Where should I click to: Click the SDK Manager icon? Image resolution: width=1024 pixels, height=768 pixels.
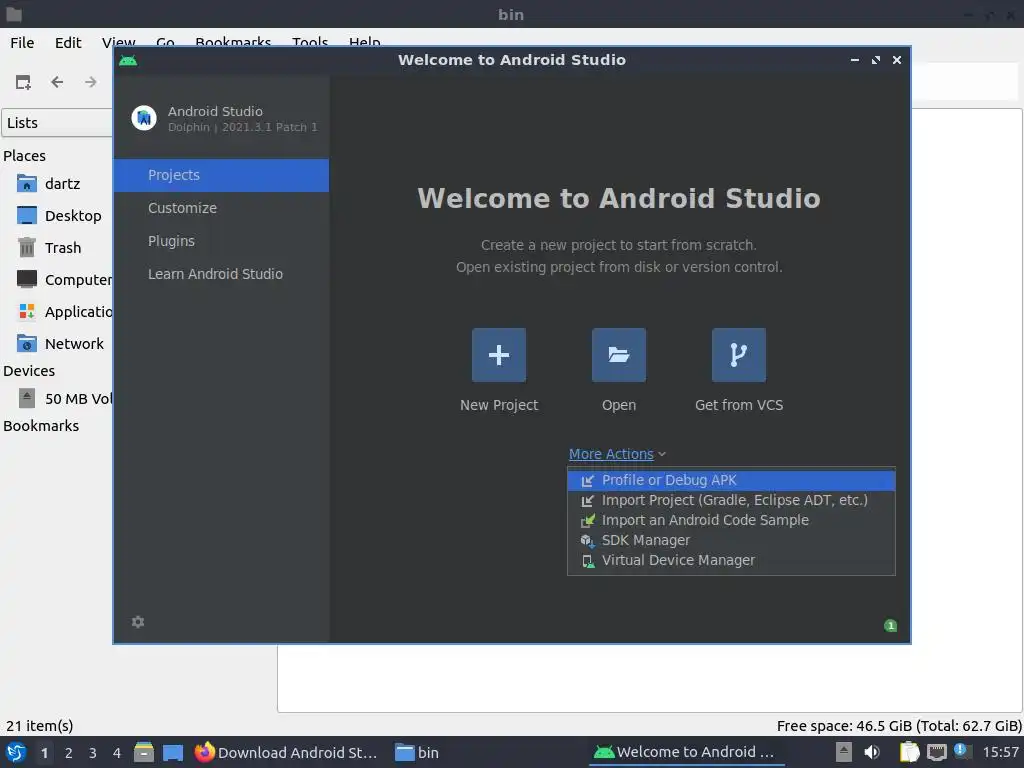coord(588,541)
